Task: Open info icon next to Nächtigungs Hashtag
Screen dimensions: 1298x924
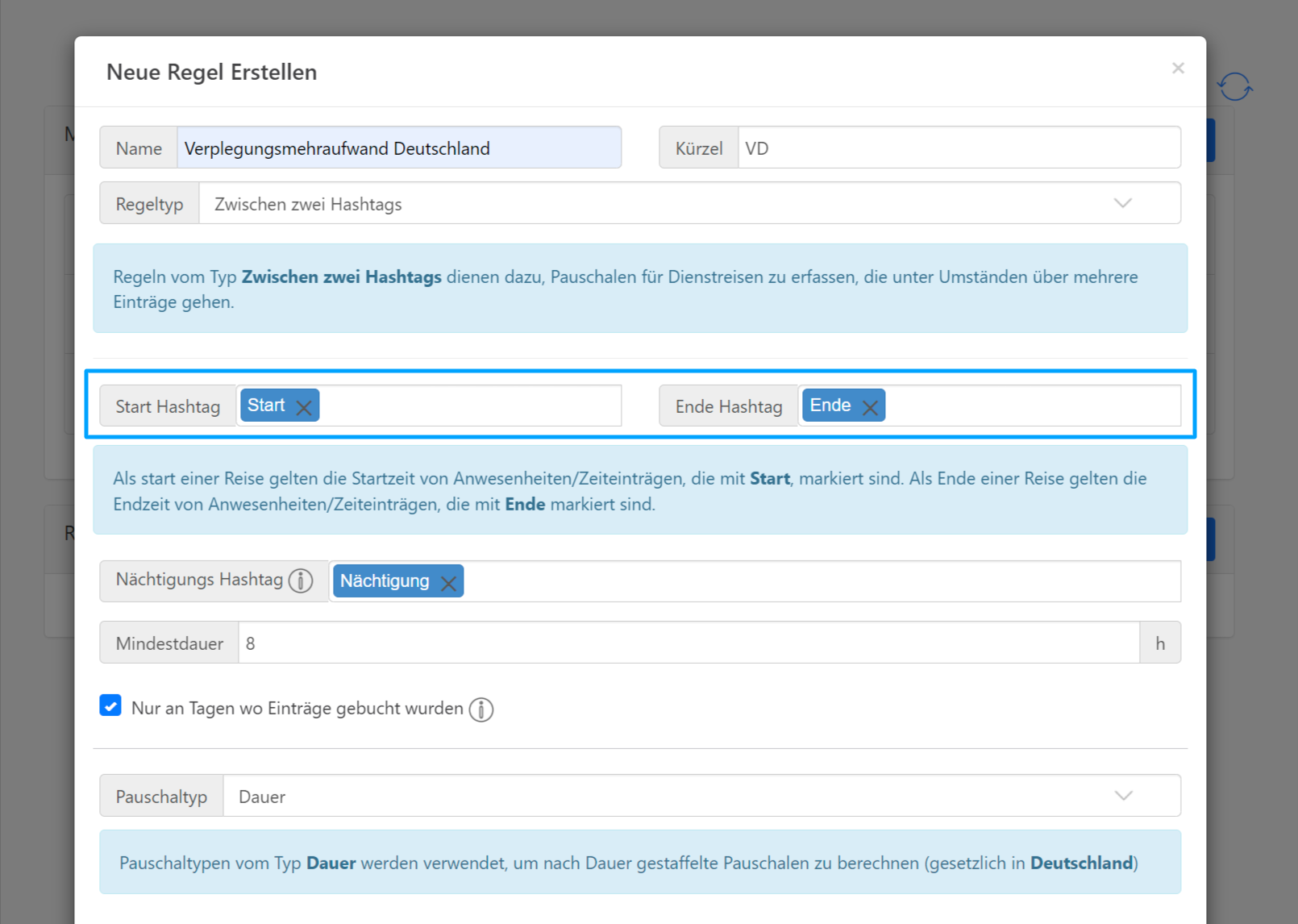Action: point(301,581)
